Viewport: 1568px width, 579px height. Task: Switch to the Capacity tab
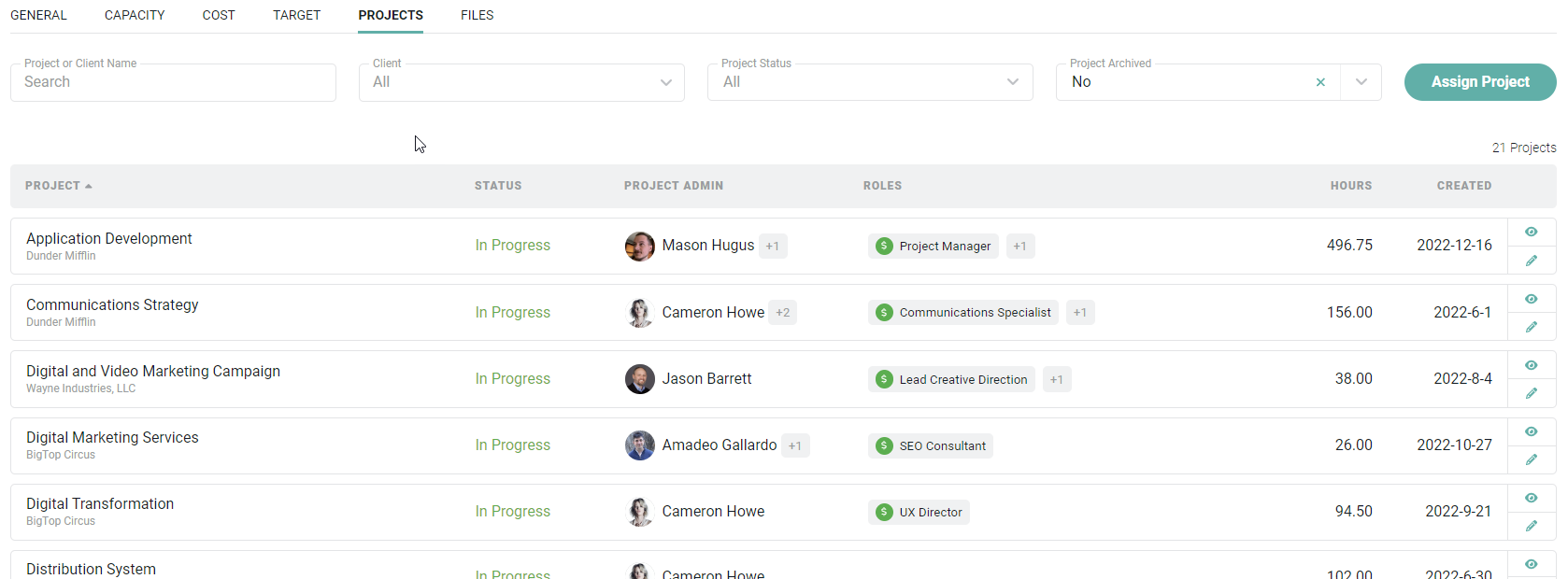pos(135,15)
